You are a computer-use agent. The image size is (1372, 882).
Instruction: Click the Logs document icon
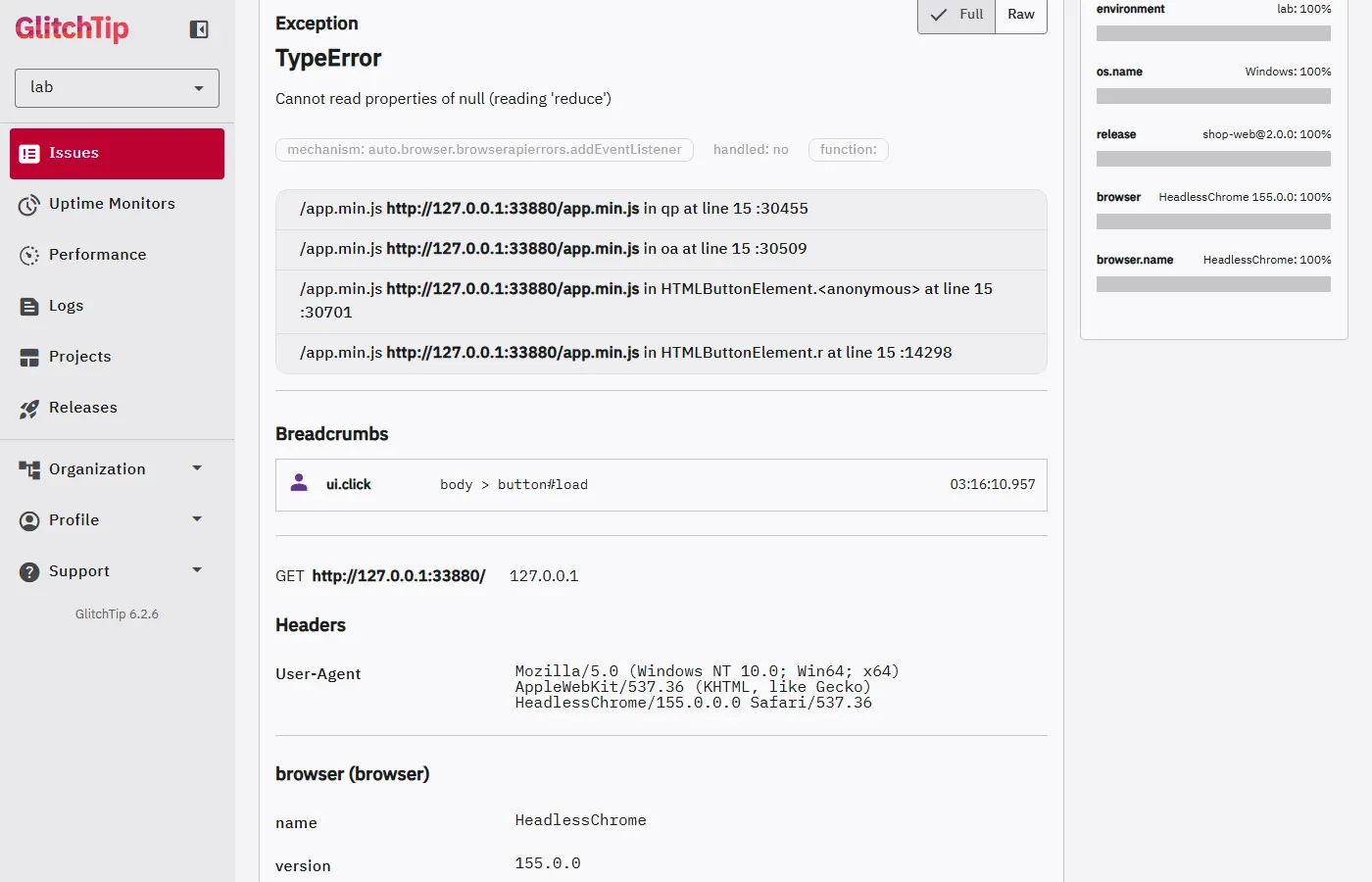29,307
